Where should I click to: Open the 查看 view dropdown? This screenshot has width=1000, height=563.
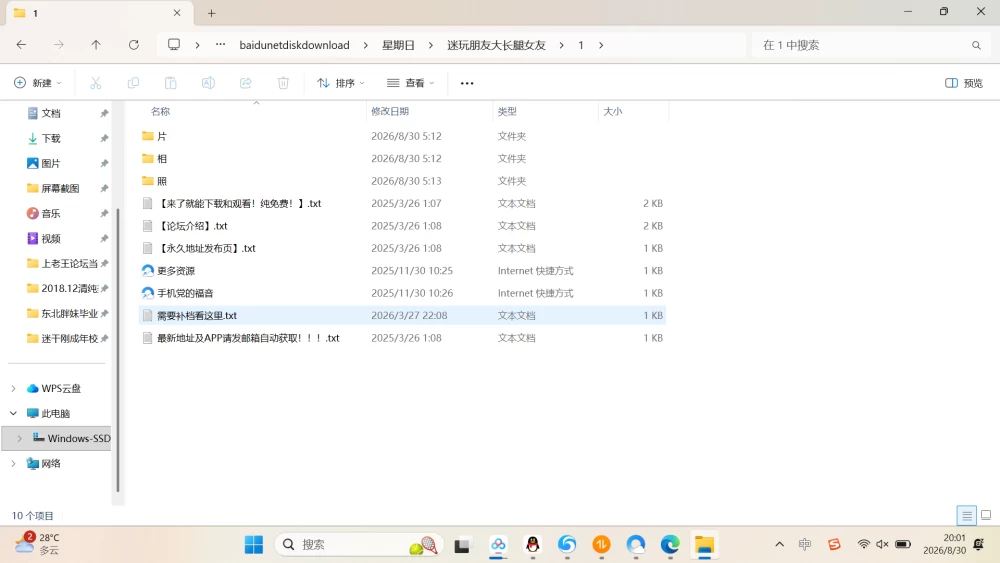click(x=411, y=83)
